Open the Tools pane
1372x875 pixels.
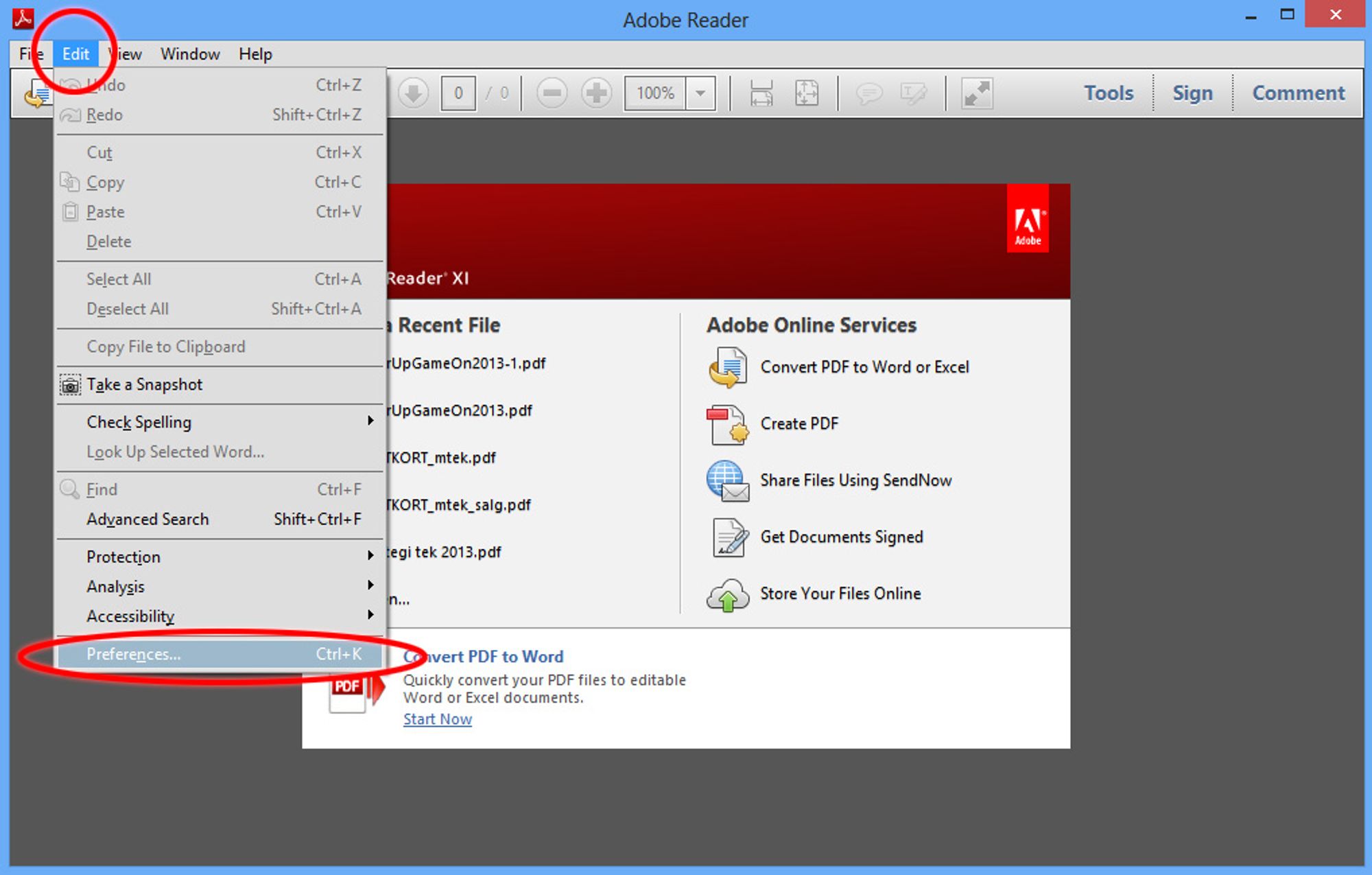click(x=1109, y=93)
